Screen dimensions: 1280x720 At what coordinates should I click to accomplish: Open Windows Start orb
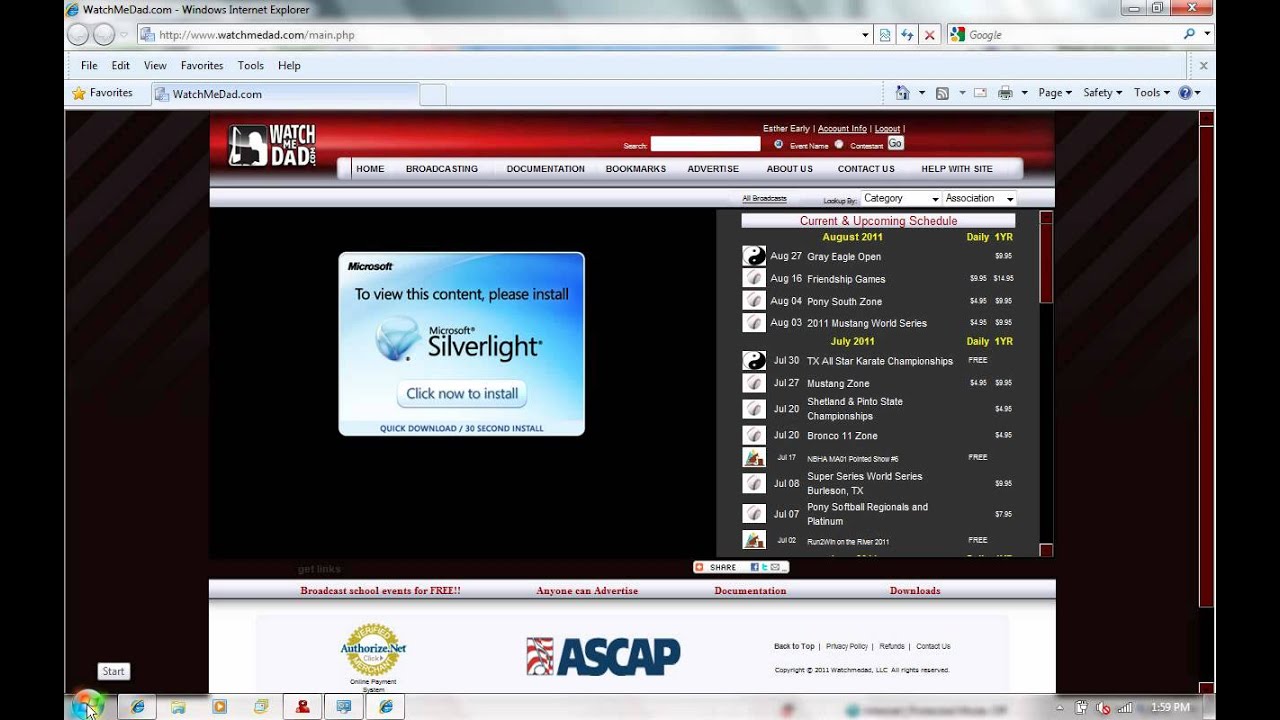pyautogui.click(x=87, y=706)
